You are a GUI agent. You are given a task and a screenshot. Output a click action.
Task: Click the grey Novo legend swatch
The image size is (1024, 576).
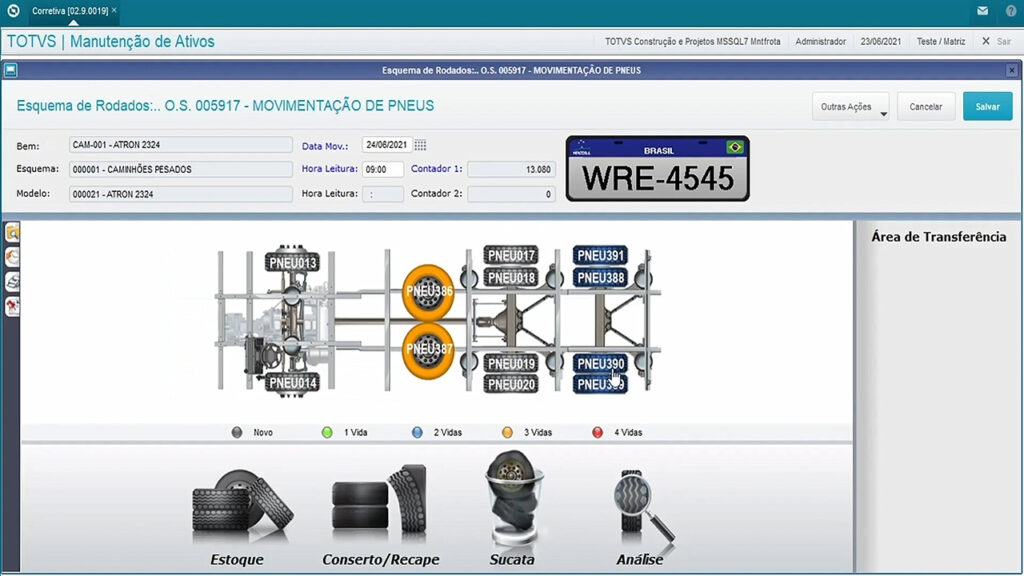point(237,432)
